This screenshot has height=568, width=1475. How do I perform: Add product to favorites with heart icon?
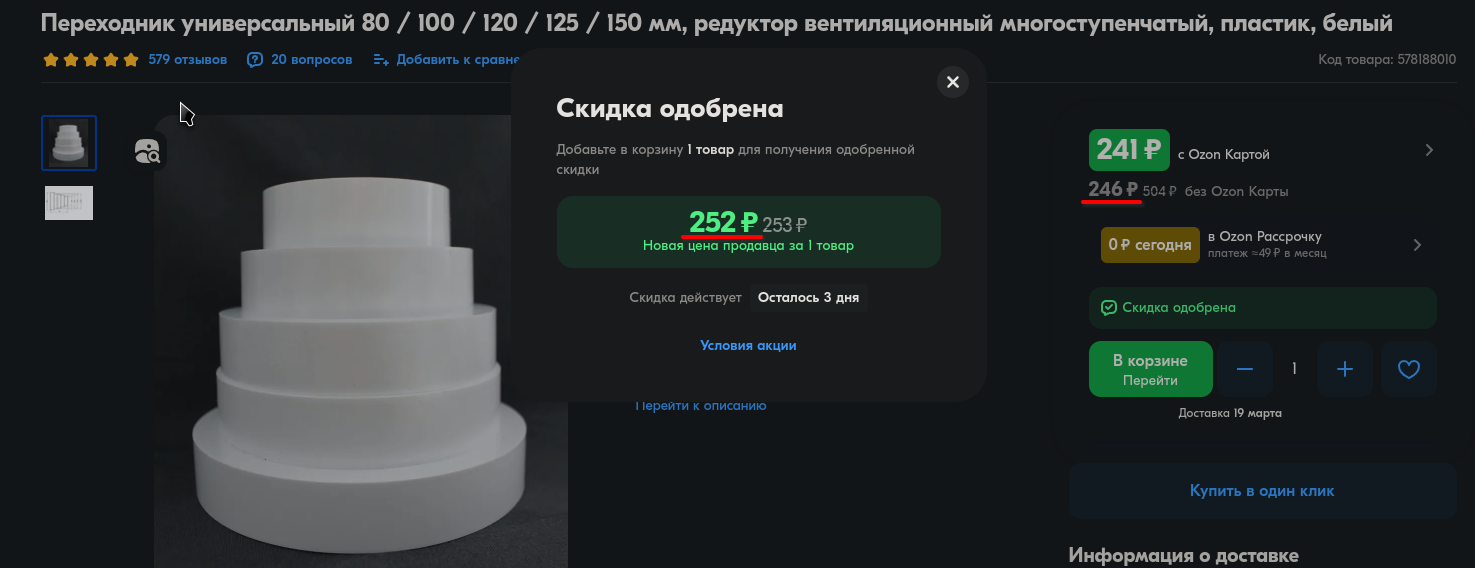[1408, 369]
